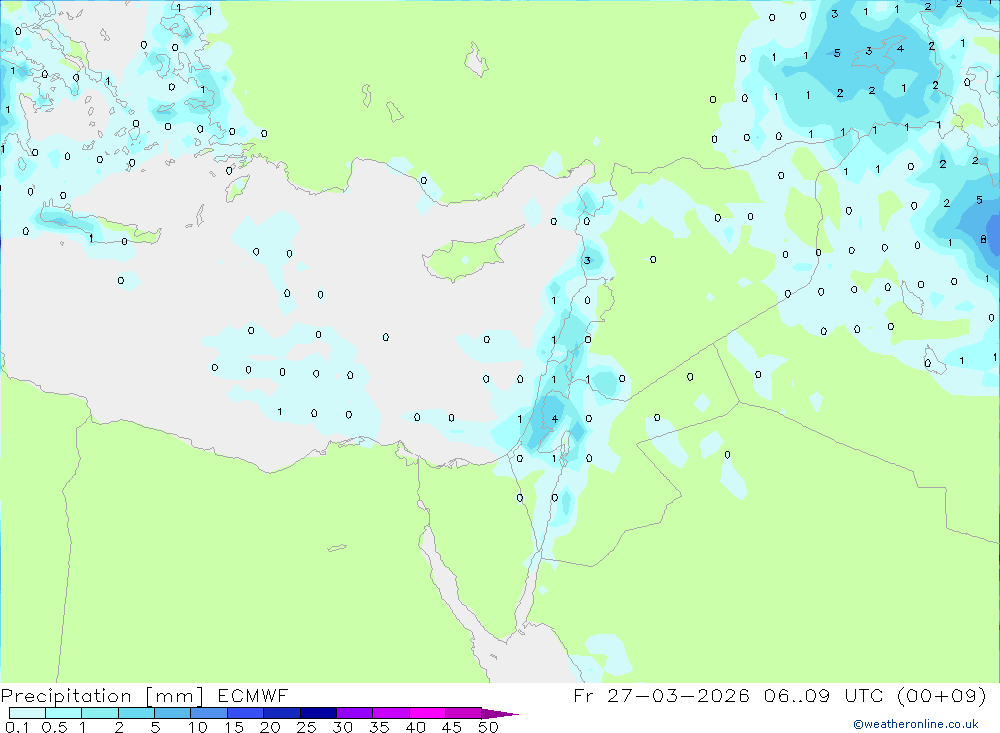Click the legend label '40'
Viewport: 1000px width, 733px height.
point(416,727)
